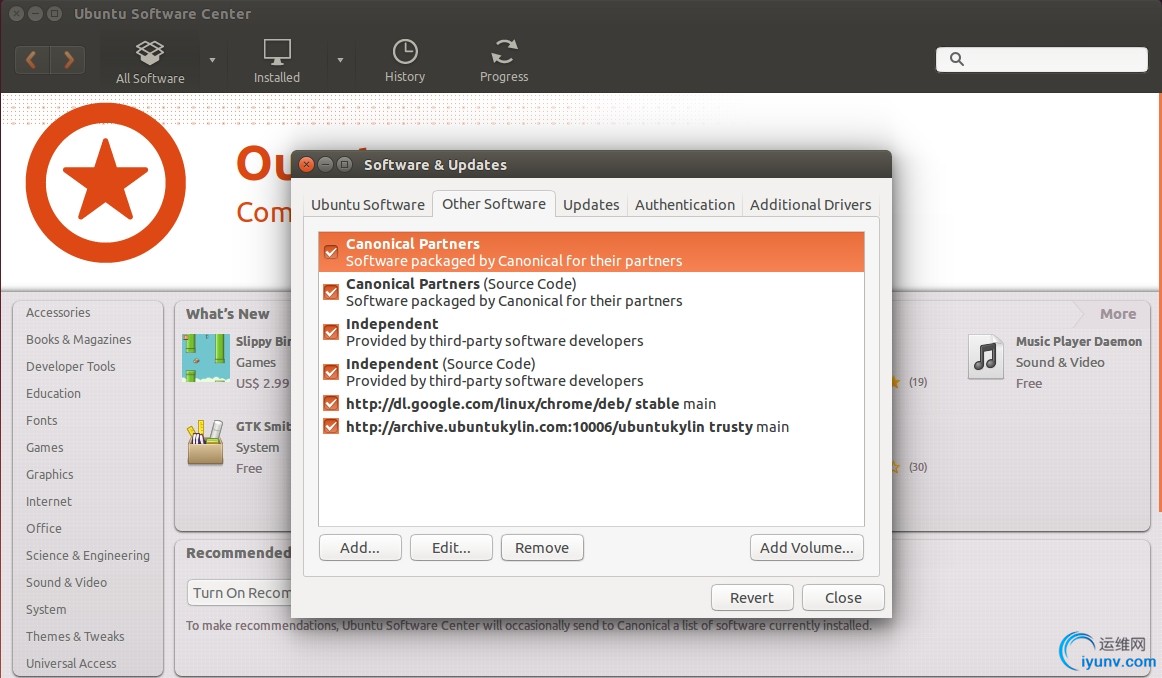1162x678 pixels.
Task: Toggle Independent (Source Code) checkbox
Action: 331,372
